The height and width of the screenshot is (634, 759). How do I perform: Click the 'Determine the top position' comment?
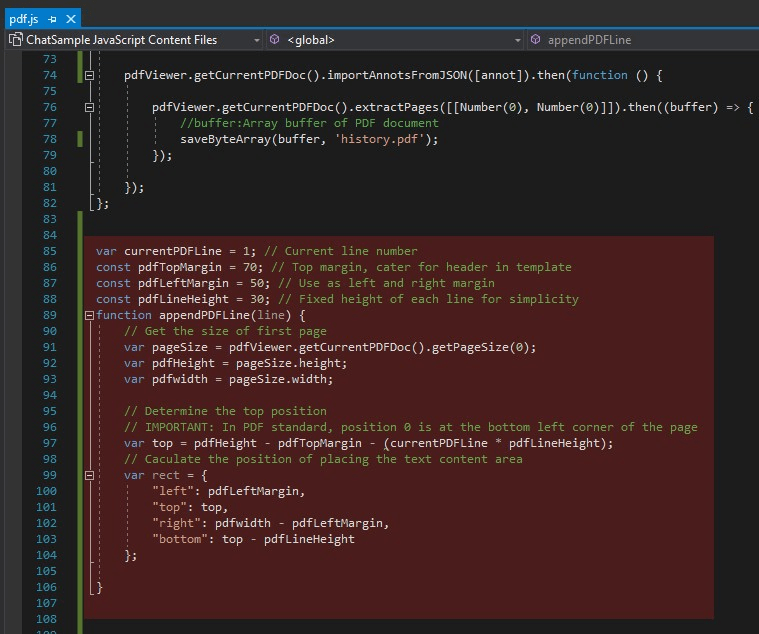tap(225, 411)
